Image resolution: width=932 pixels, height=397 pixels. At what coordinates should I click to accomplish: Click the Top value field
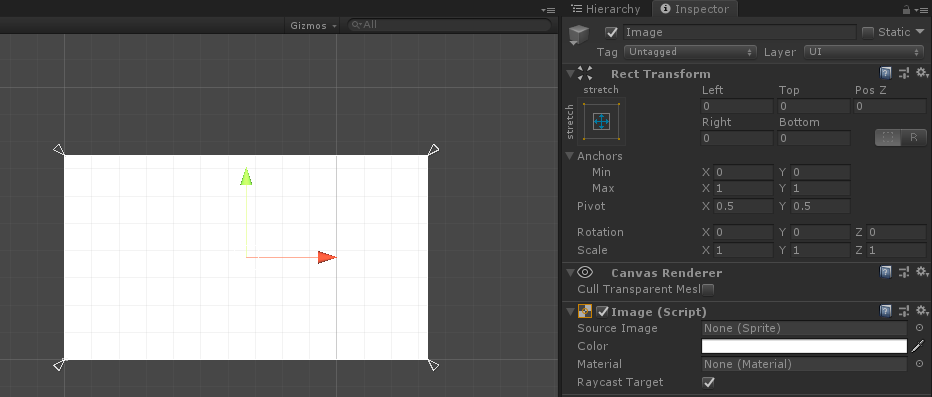[814, 106]
